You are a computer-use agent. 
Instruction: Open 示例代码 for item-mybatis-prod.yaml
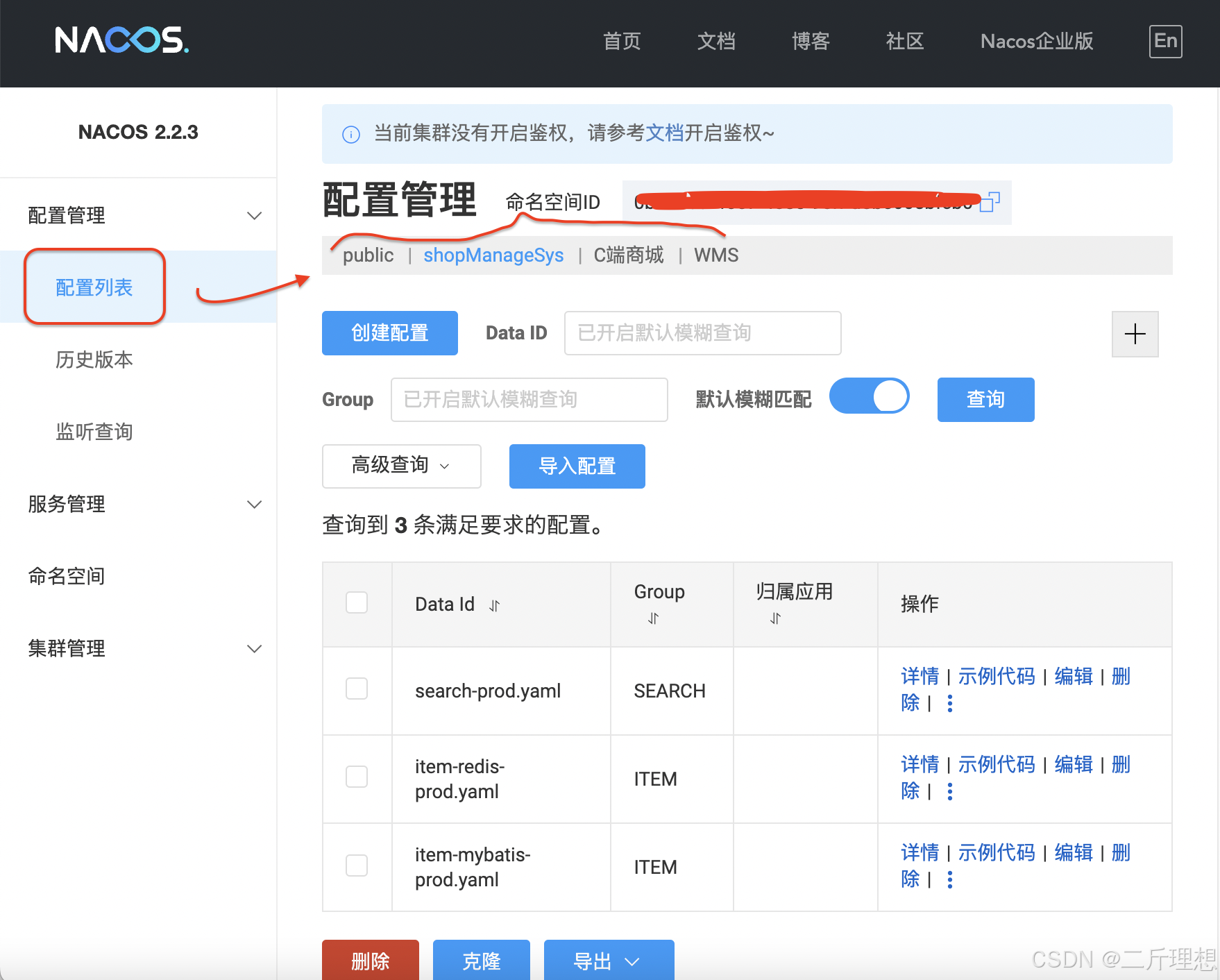[997, 852]
